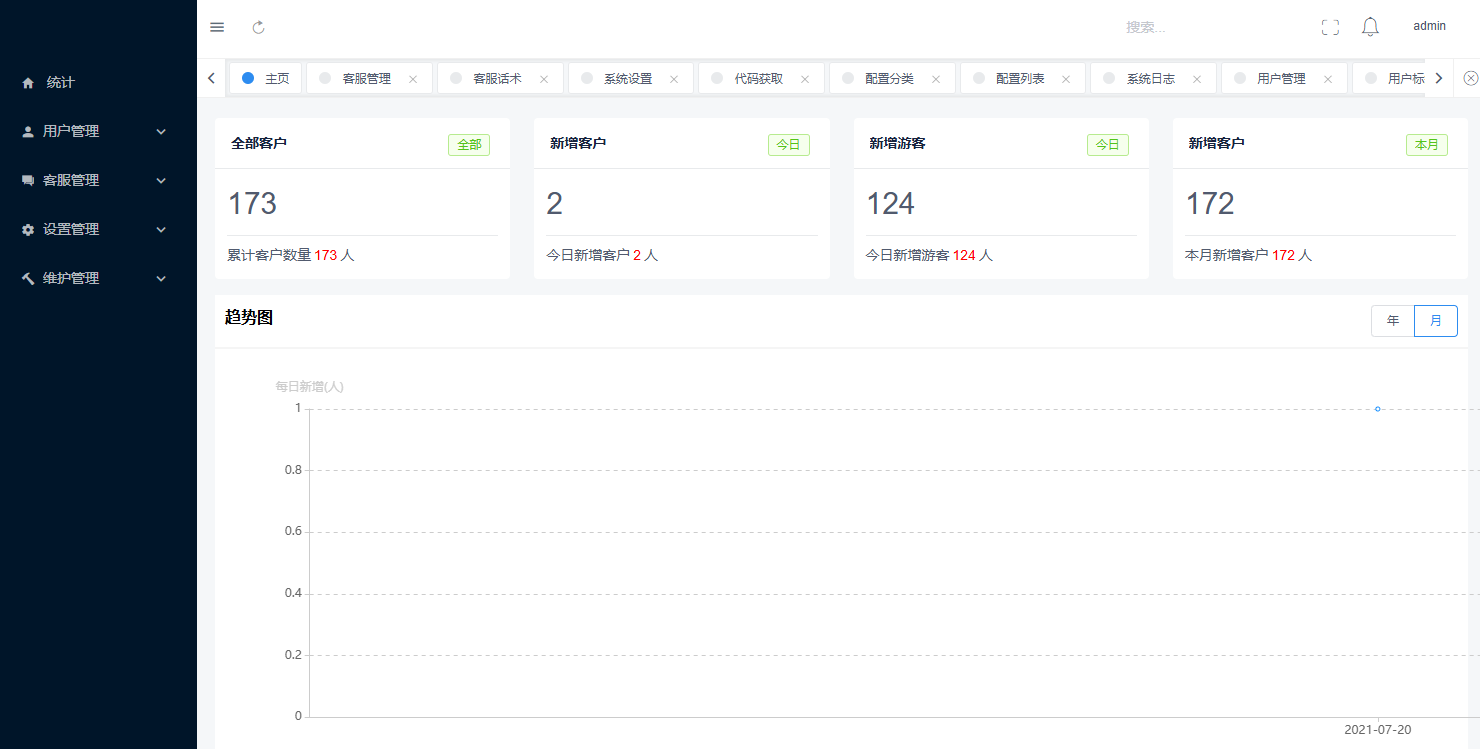This screenshot has width=1480, height=749.
Task: Click the 统计 home icon in sidebar
Action: [x=28, y=83]
